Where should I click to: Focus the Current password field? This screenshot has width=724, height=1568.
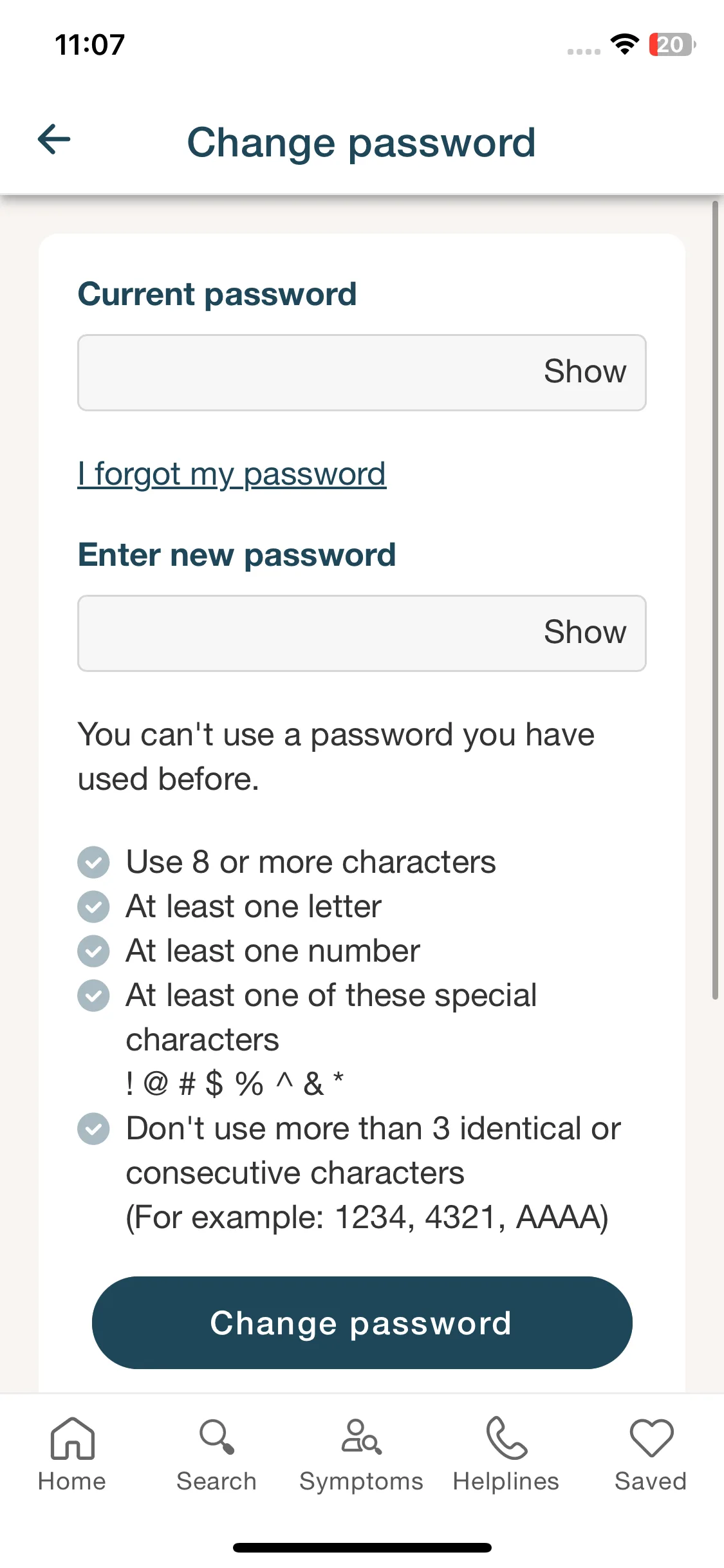(362, 373)
